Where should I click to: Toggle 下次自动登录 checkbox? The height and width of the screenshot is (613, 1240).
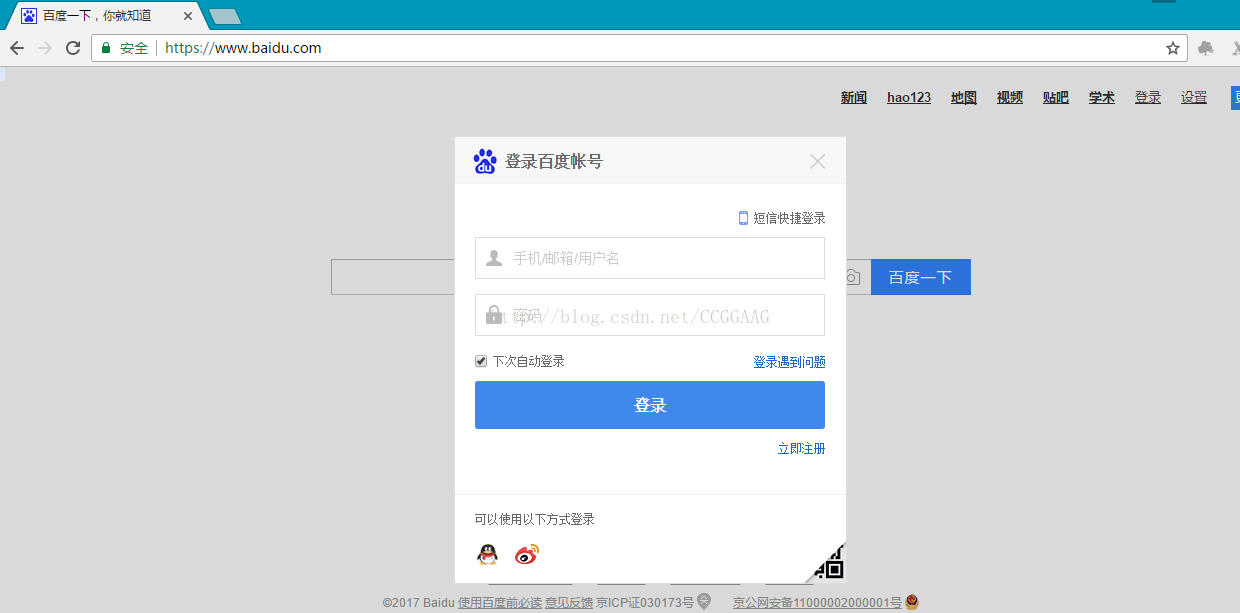click(x=481, y=361)
